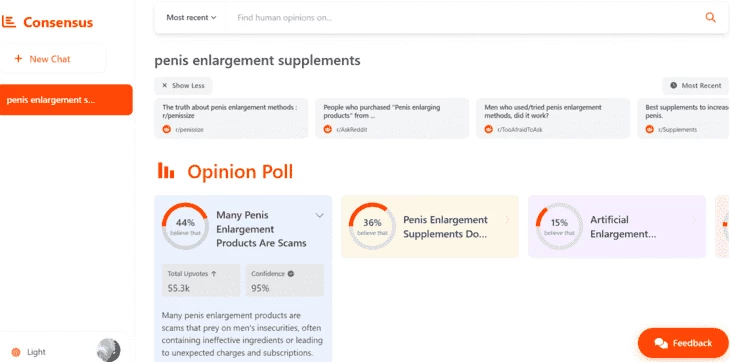The width and height of the screenshot is (730, 362).
Task: Click the Reddit icon next to r/AskReddit
Action: (328, 129)
